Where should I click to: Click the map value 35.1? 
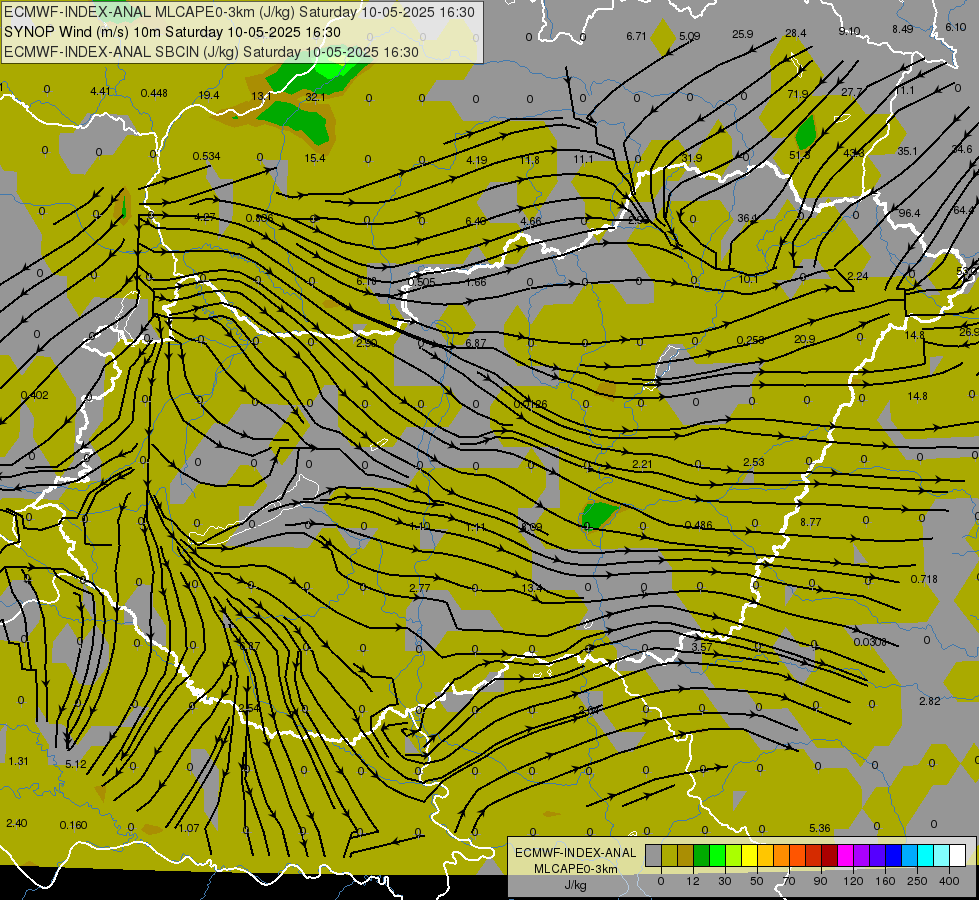coord(907,151)
